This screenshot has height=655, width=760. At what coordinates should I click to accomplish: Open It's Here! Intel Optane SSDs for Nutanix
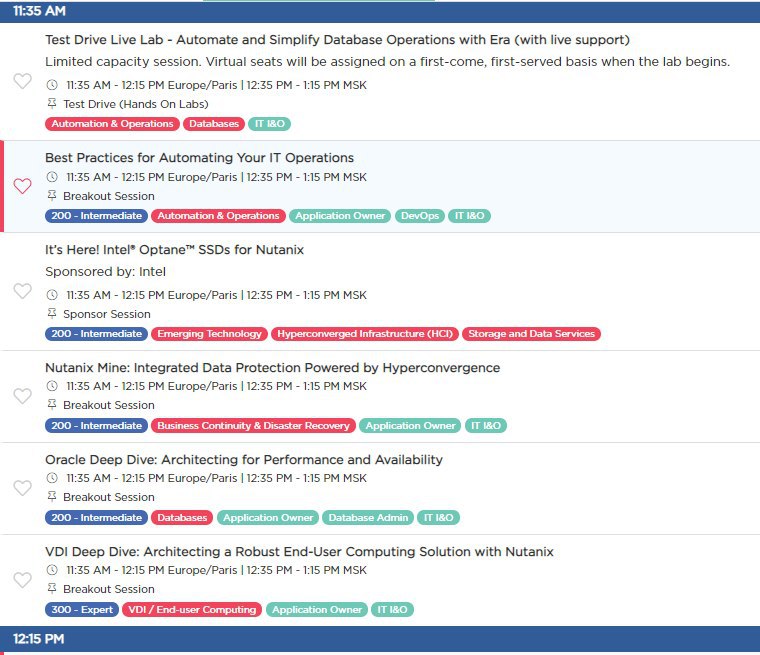pyautogui.click(x=174, y=250)
